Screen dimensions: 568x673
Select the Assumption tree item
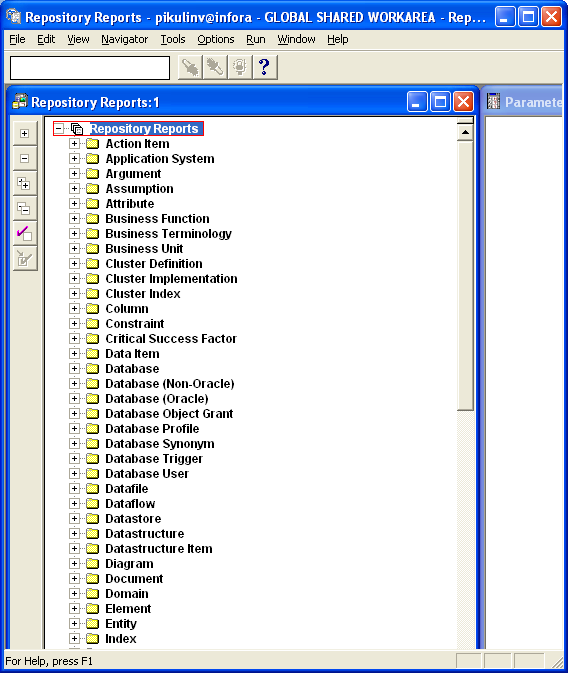pos(140,189)
